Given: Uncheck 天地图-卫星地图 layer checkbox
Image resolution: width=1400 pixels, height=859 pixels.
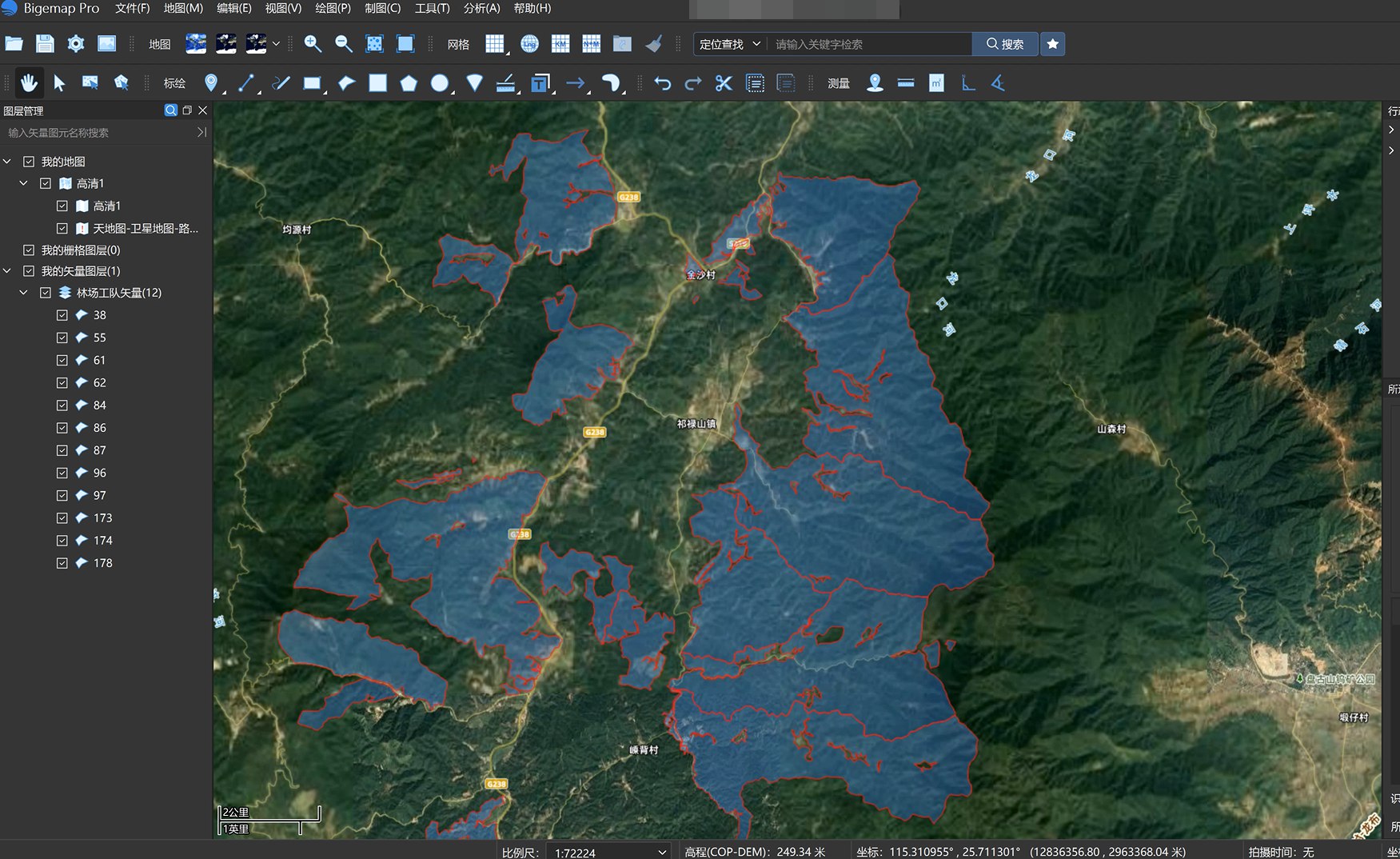Looking at the screenshot, I should (62, 229).
